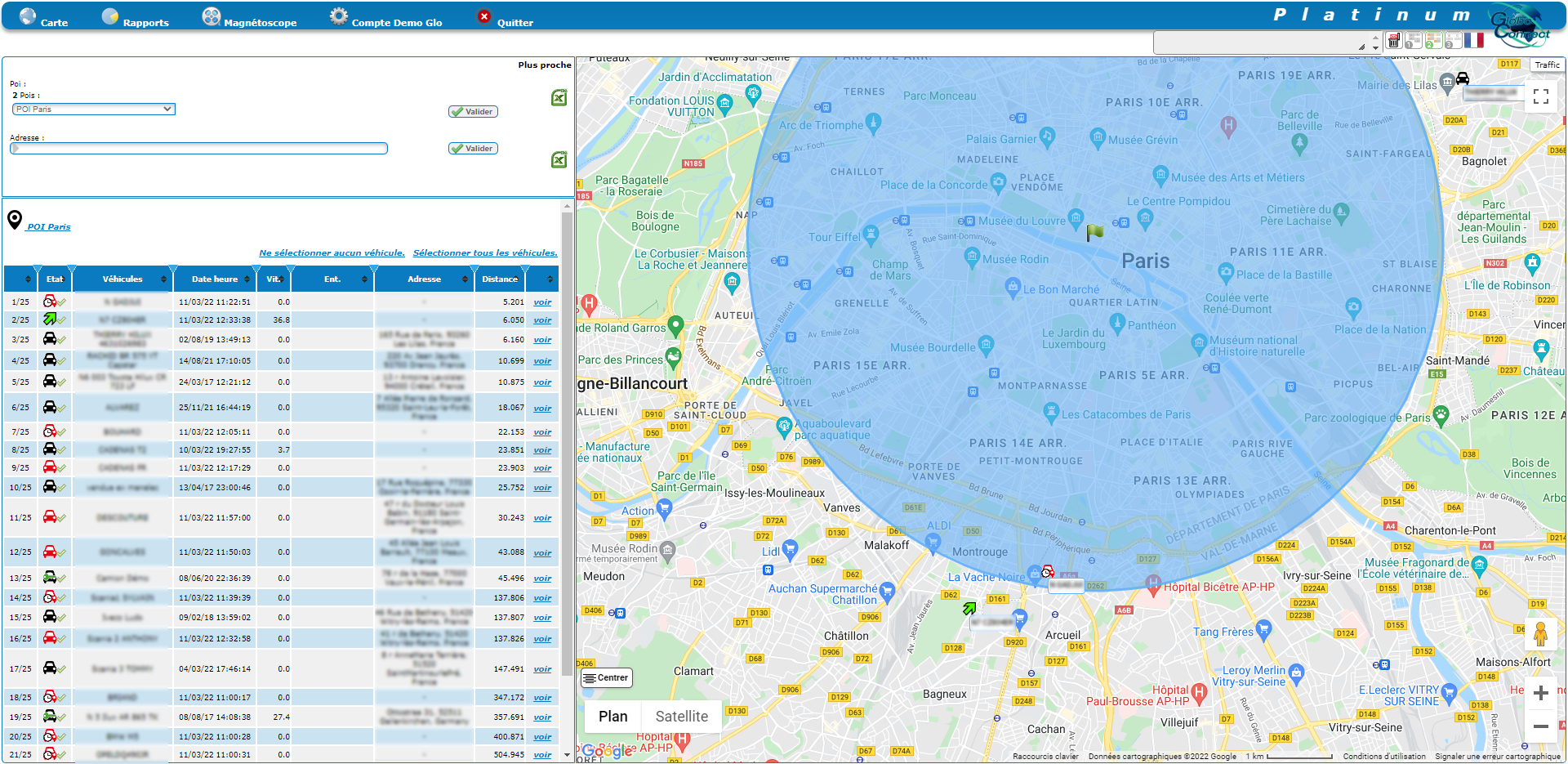Open the Rapports menu
Screen dimensions: 1568x764
click(x=135, y=16)
